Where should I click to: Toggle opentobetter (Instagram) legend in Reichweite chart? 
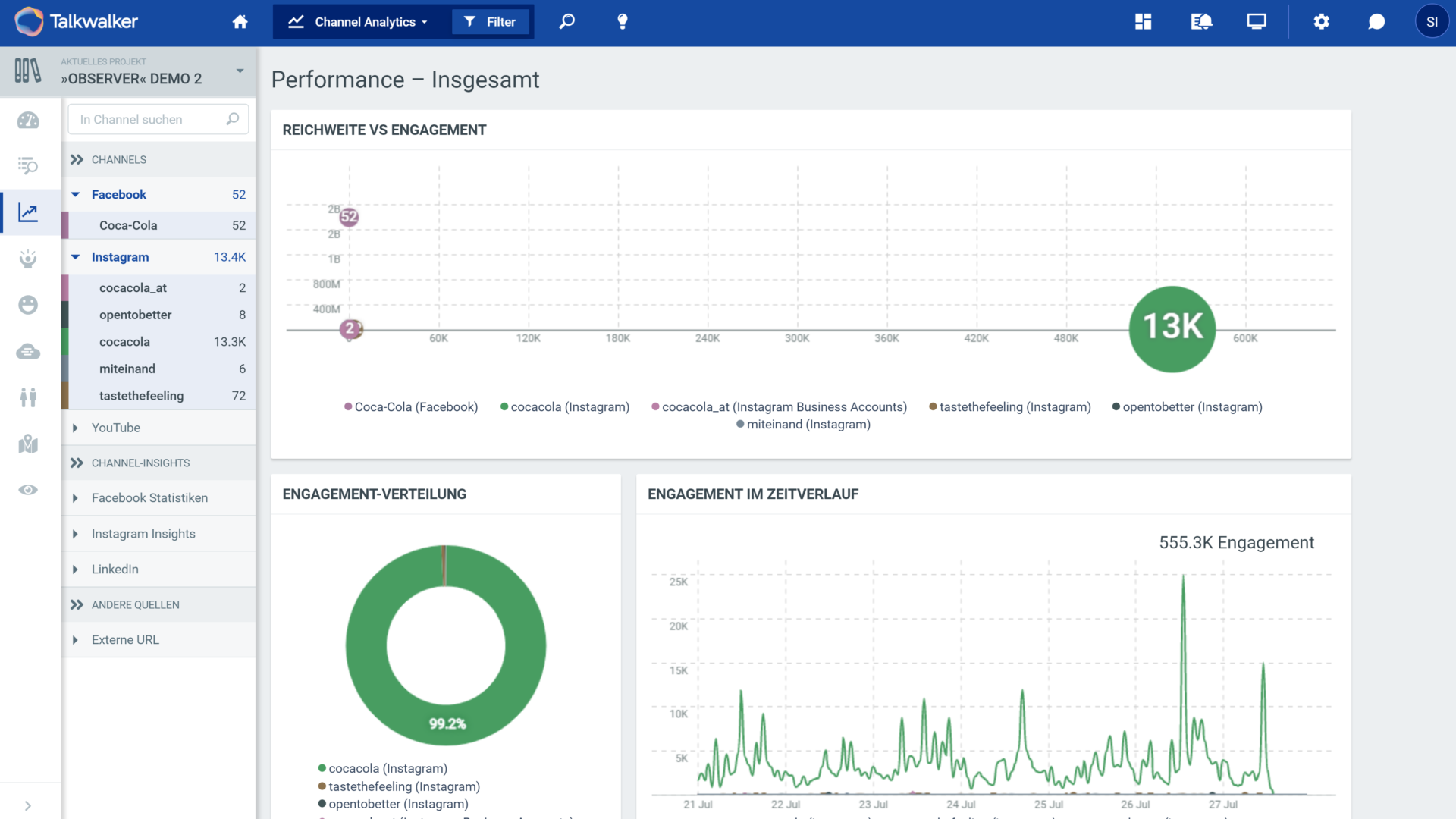point(1188,407)
